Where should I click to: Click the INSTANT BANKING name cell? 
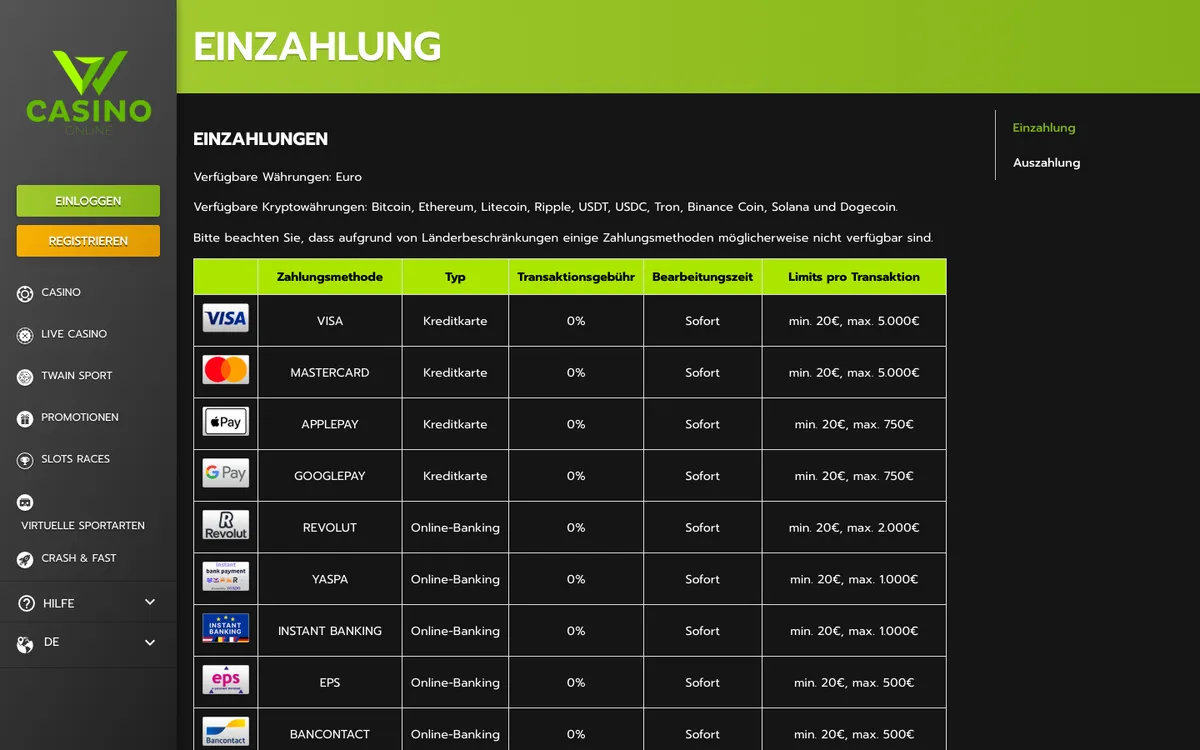pyautogui.click(x=330, y=631)
